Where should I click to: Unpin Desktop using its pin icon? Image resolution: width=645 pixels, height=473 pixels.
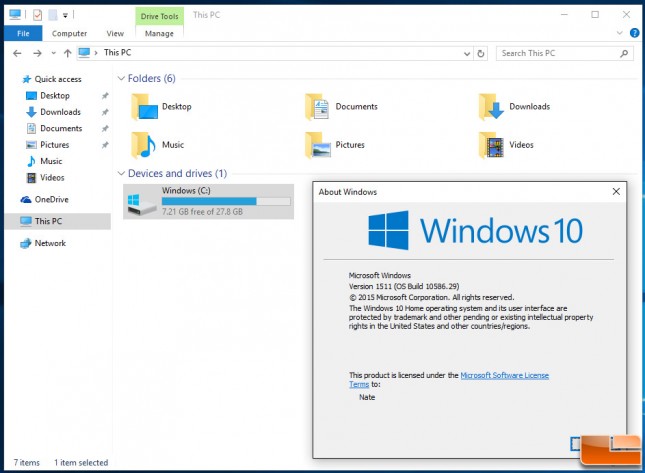point(105,95)
